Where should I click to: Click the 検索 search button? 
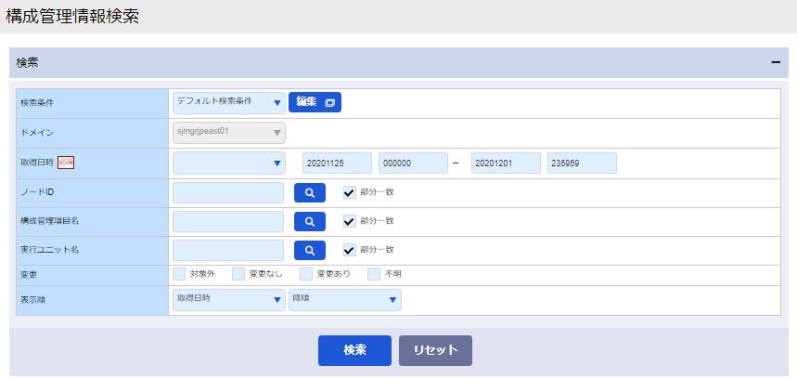coord(355,351)
